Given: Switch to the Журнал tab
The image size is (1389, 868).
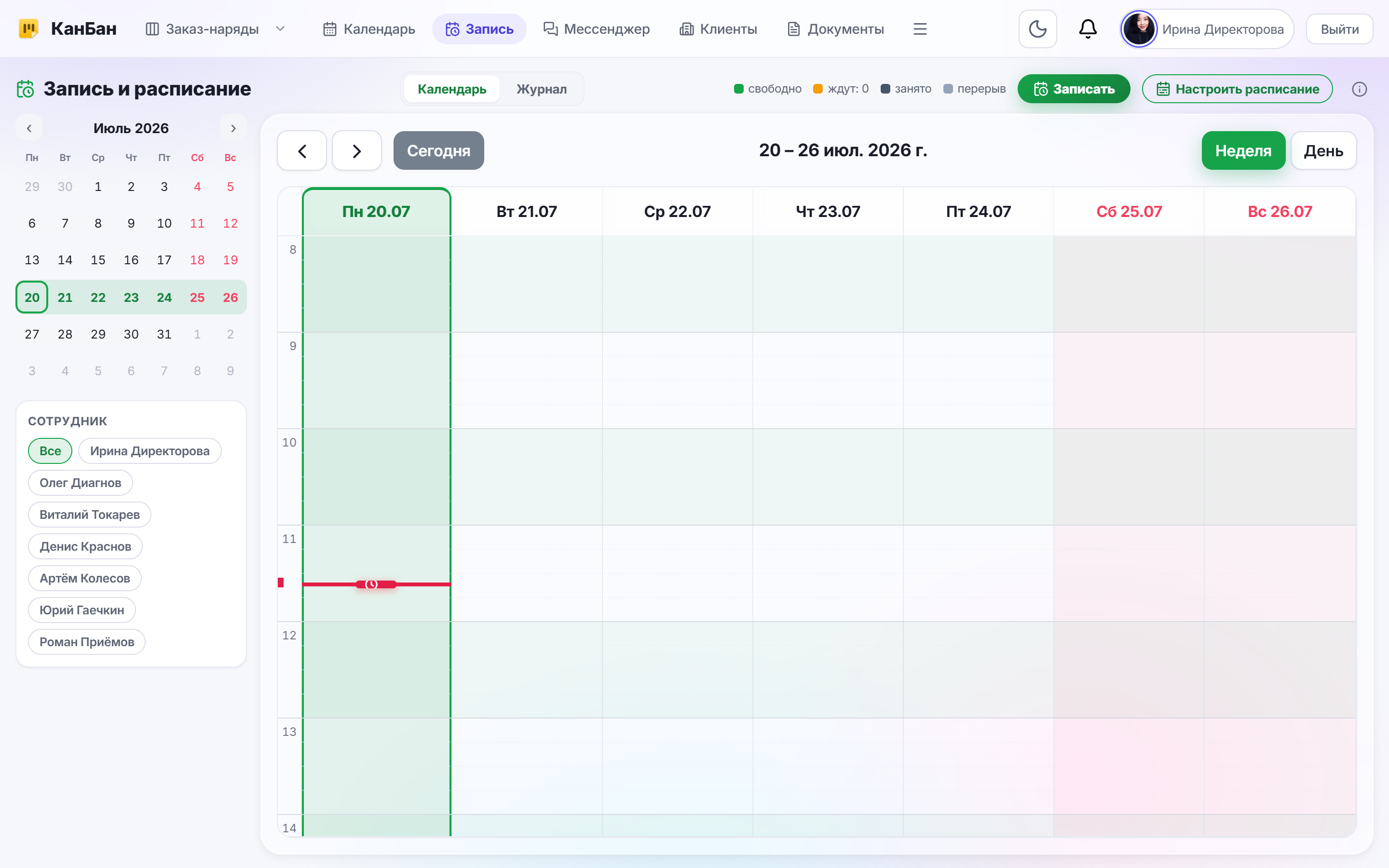Looking at the screenshot, I should pos(541,89).
